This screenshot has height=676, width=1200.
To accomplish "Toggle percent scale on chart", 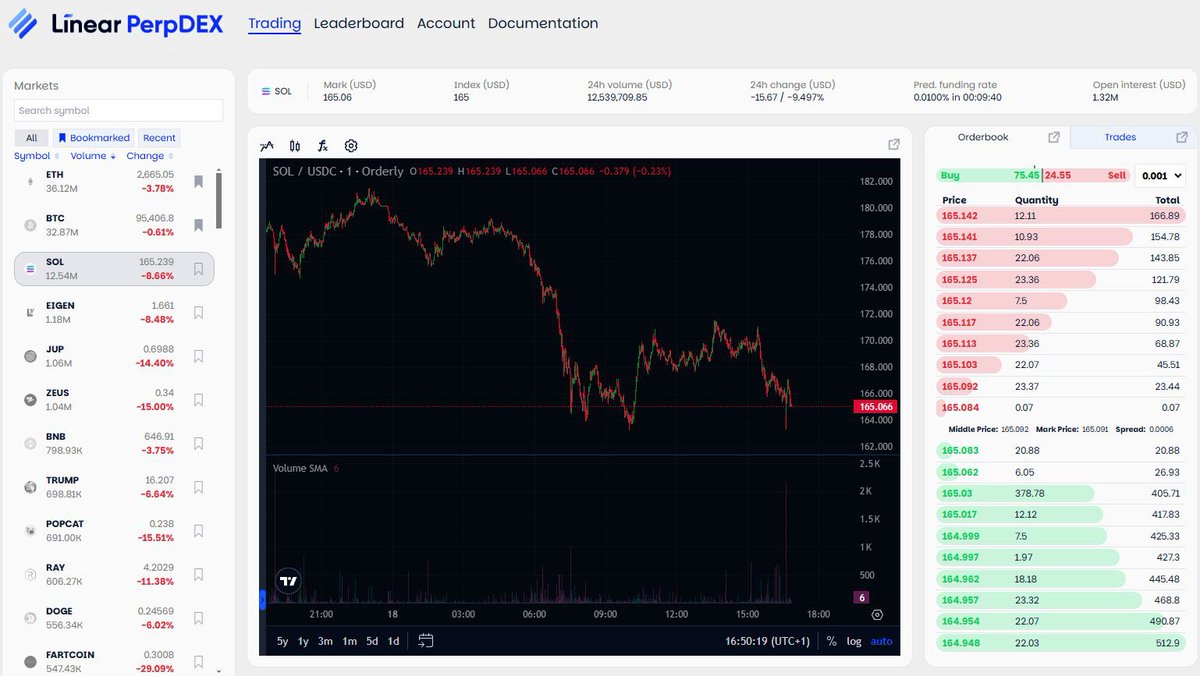I will tap(831, 641).
